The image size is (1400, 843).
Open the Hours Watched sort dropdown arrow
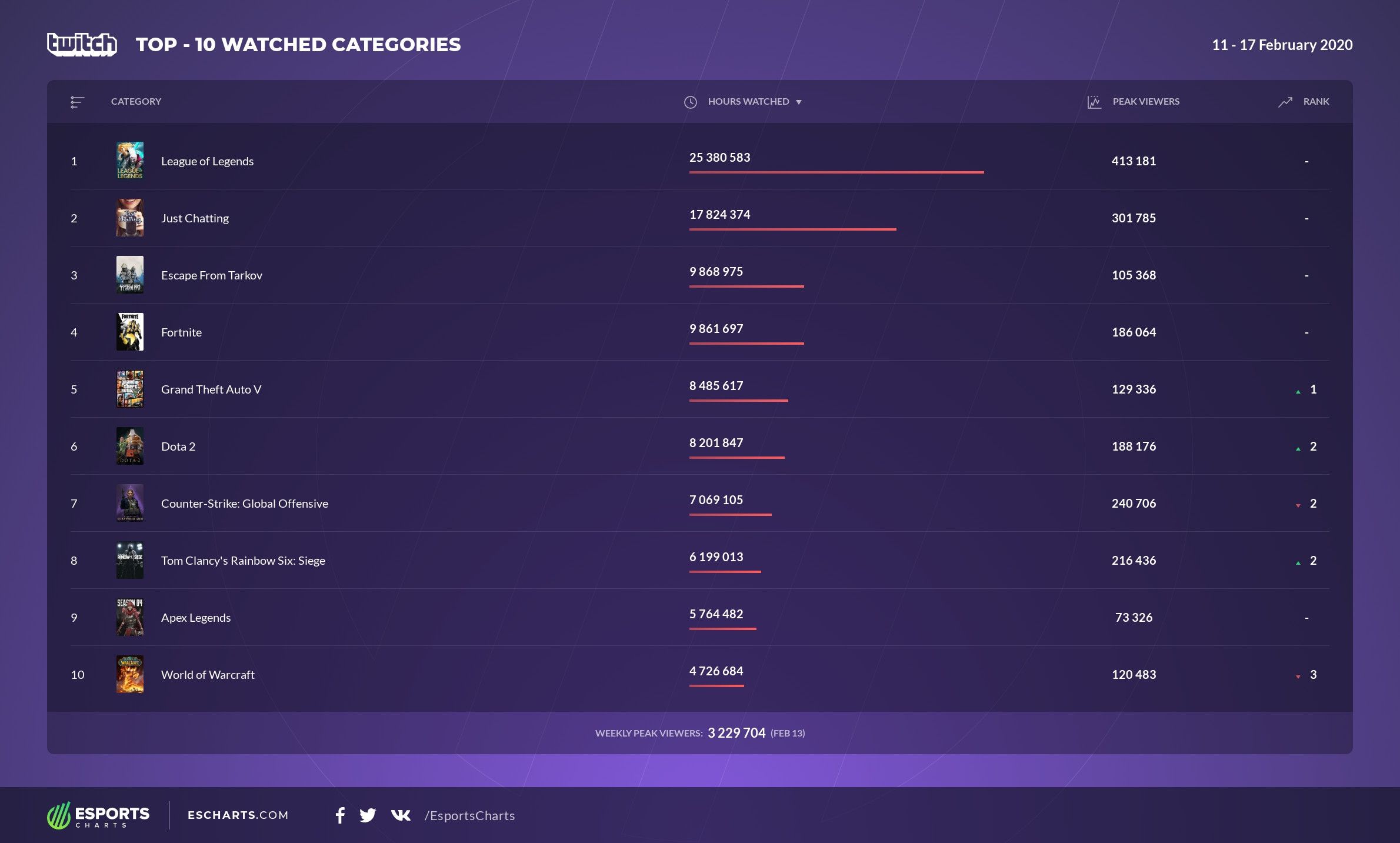(799, 102)
